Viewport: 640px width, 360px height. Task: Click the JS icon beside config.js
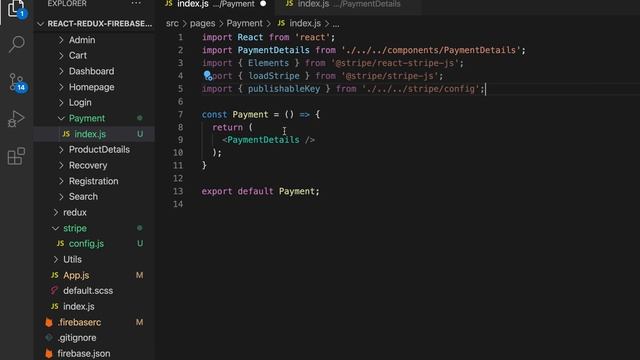click(x=60, y=244)
